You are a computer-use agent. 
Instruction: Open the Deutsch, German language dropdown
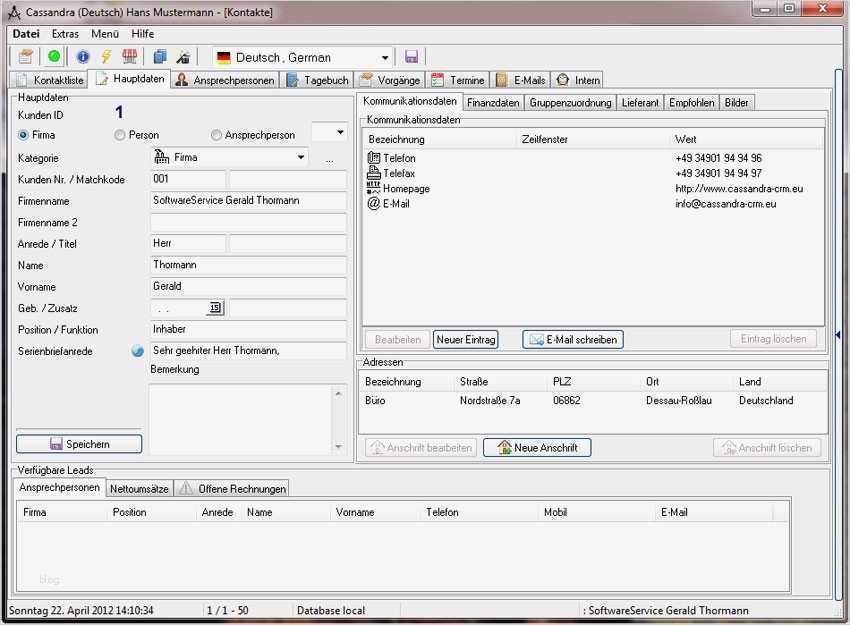tap(384, 57)
